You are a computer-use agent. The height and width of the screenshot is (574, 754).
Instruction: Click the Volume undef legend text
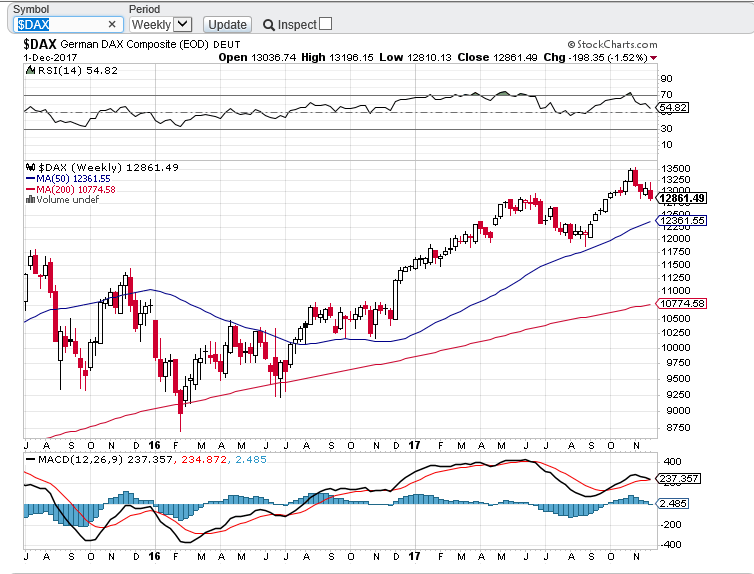click(68, 200)
